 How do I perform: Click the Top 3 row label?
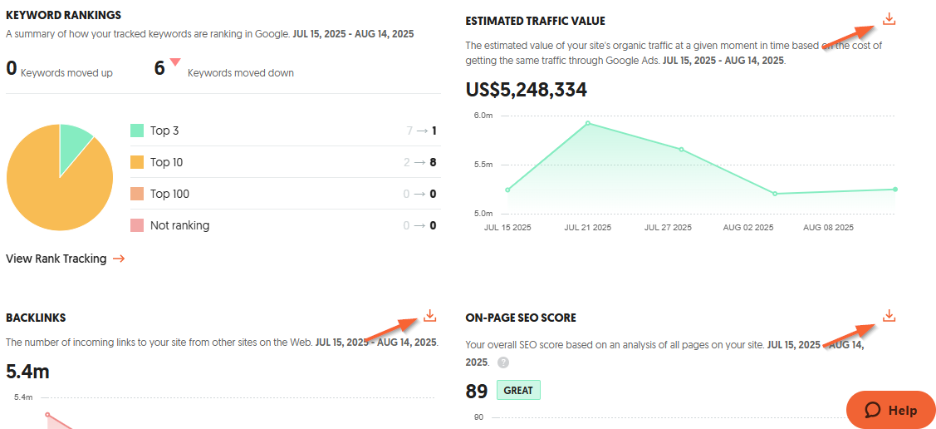point(164,131)
